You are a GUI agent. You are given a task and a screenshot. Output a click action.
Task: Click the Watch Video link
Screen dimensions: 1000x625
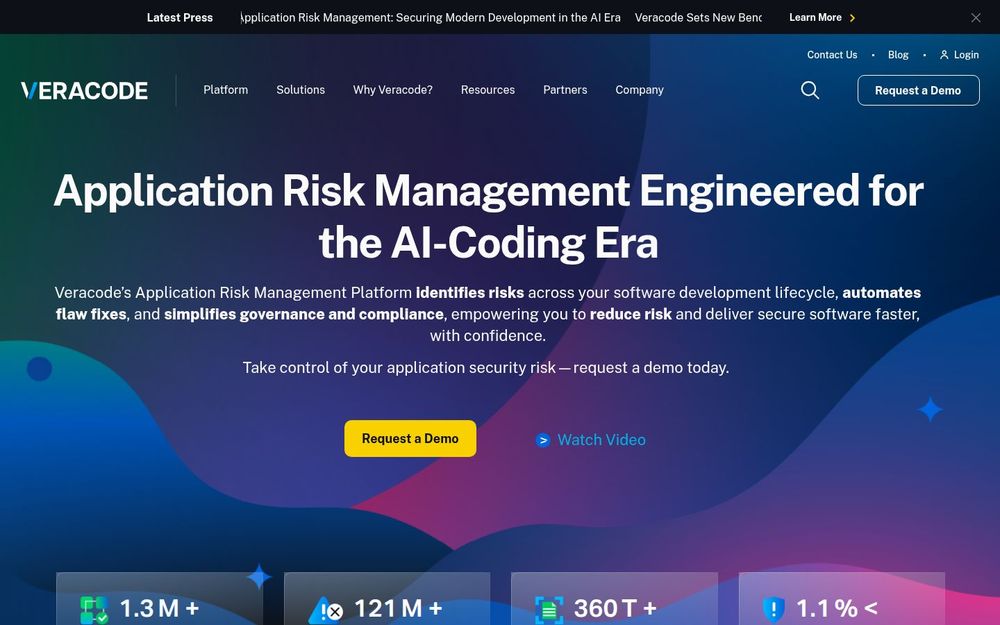pos(601,440)
